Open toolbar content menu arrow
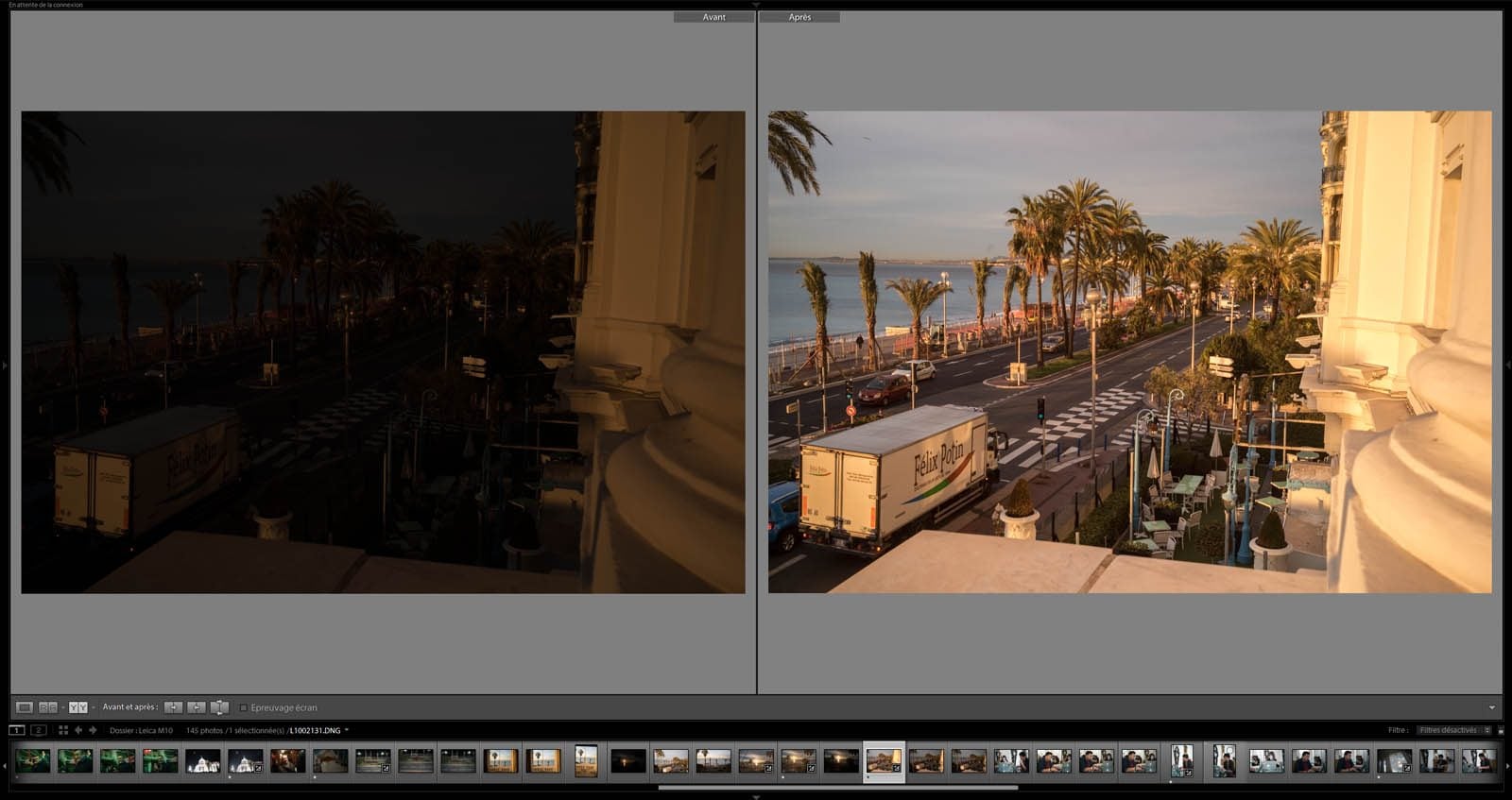Screen dimensions: 1512x800 coord(1492,707)
